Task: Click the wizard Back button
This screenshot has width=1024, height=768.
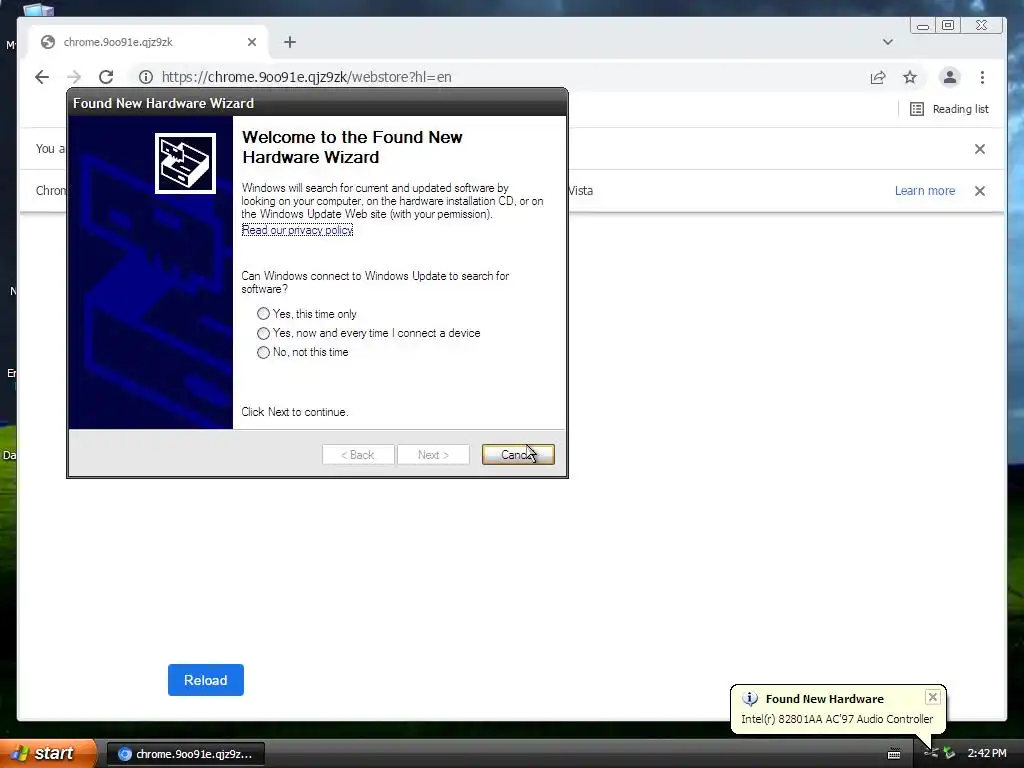Action: tap(358, 455)
